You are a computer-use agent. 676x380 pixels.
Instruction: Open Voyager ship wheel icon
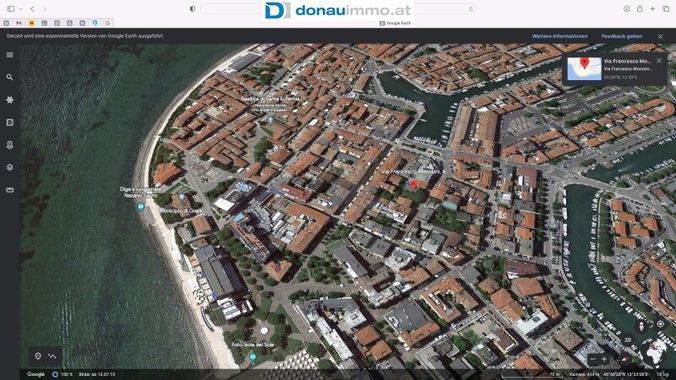pos(9,100)
